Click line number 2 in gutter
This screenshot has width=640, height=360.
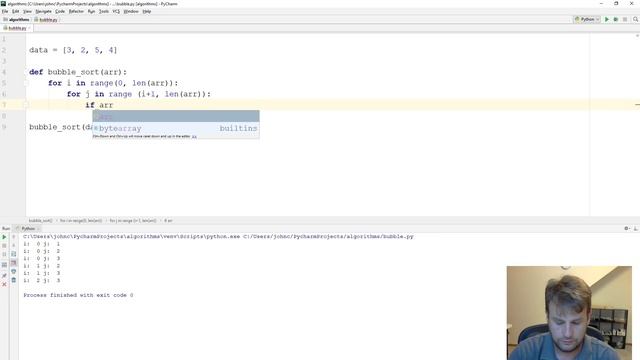(x=4, y=50)
